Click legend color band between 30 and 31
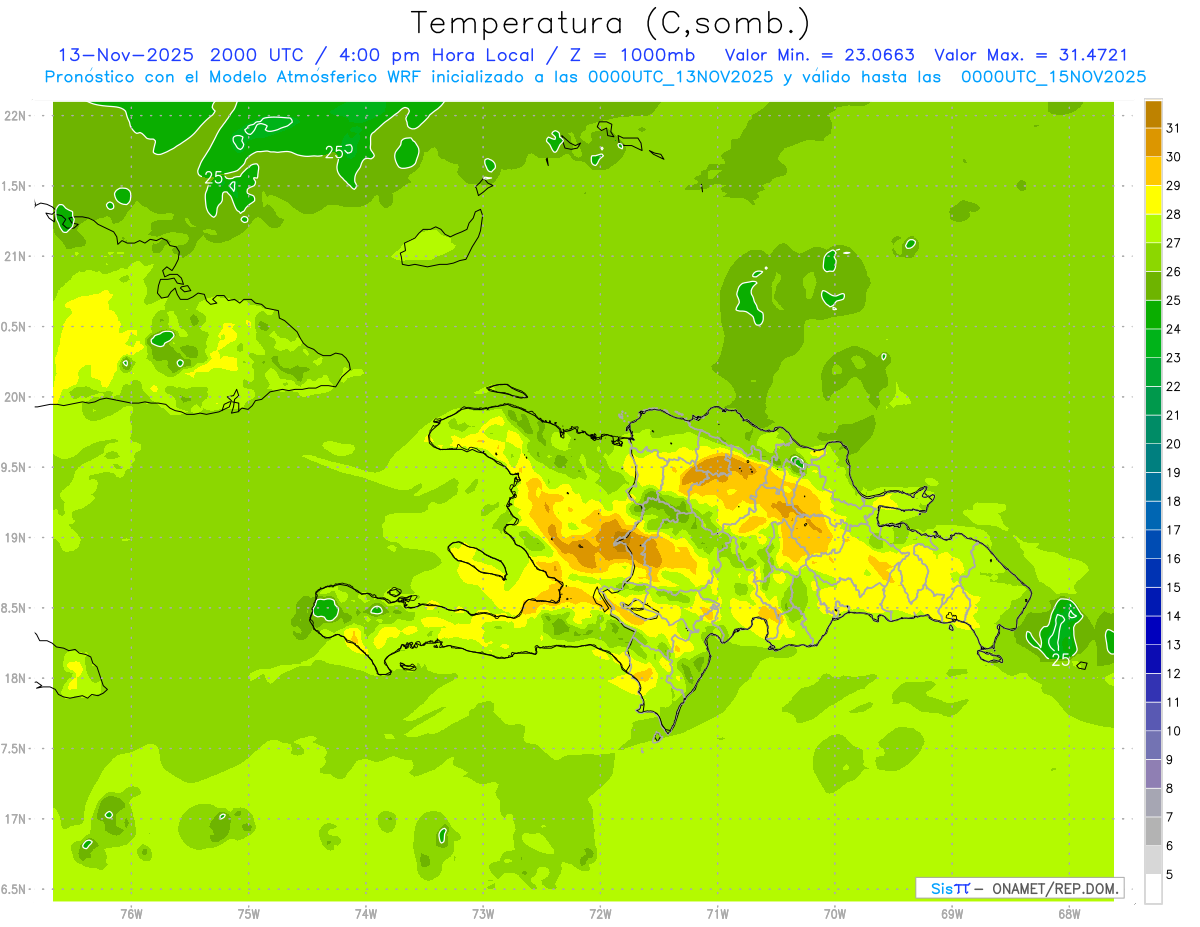The image size is (1200, 927). click(1153, 142)
